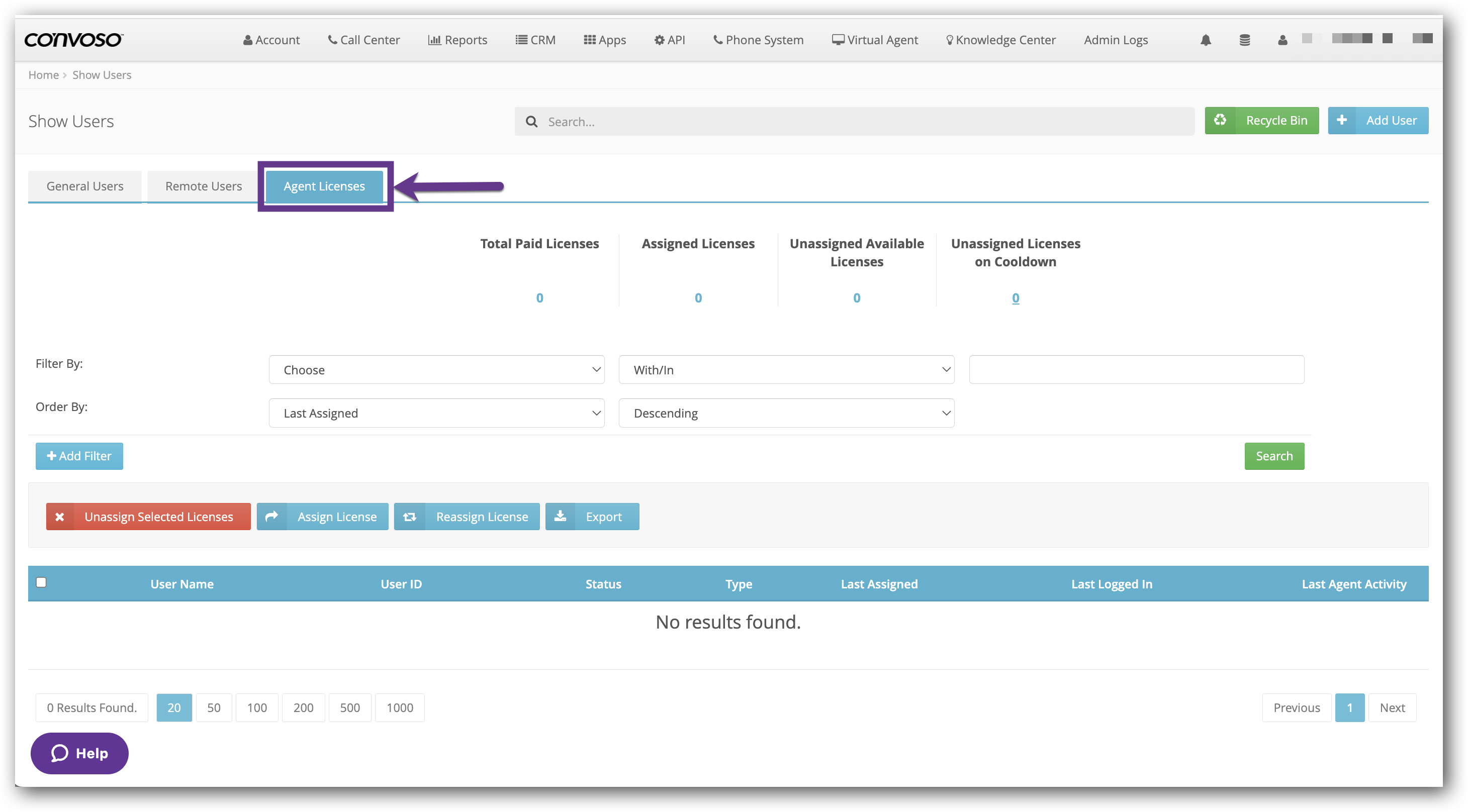Click the Recycle Bin recycle icon
The width and height of the screenshot is (1468, 812).
(1220, 120)
